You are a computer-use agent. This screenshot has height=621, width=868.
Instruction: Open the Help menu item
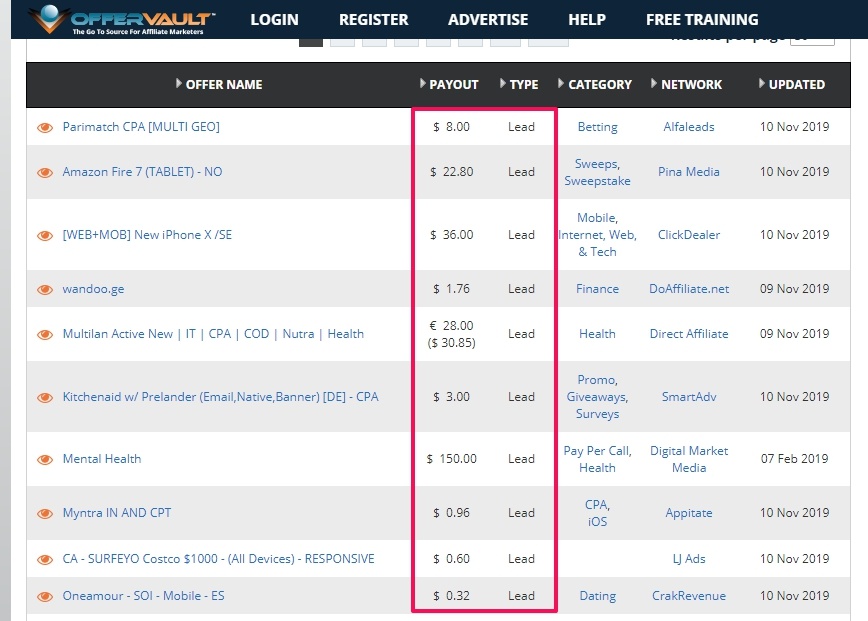click(587, 19)
